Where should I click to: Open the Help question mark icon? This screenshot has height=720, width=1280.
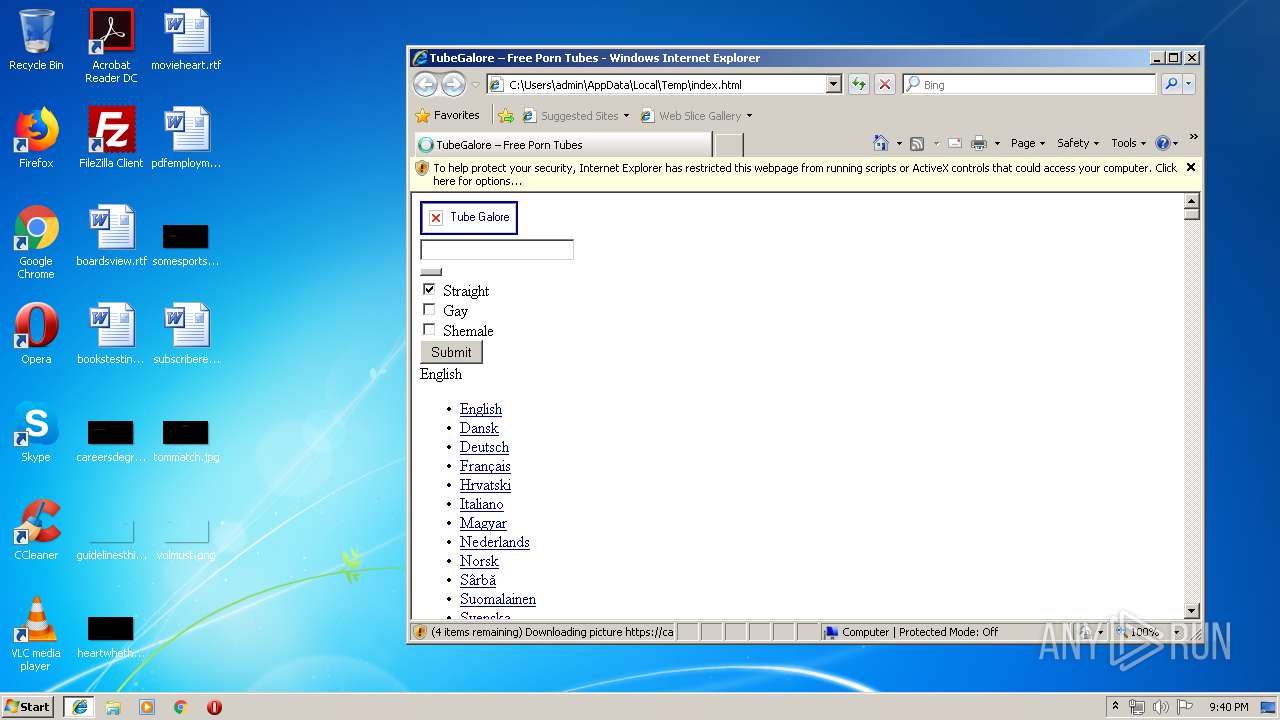[1162, 143]
